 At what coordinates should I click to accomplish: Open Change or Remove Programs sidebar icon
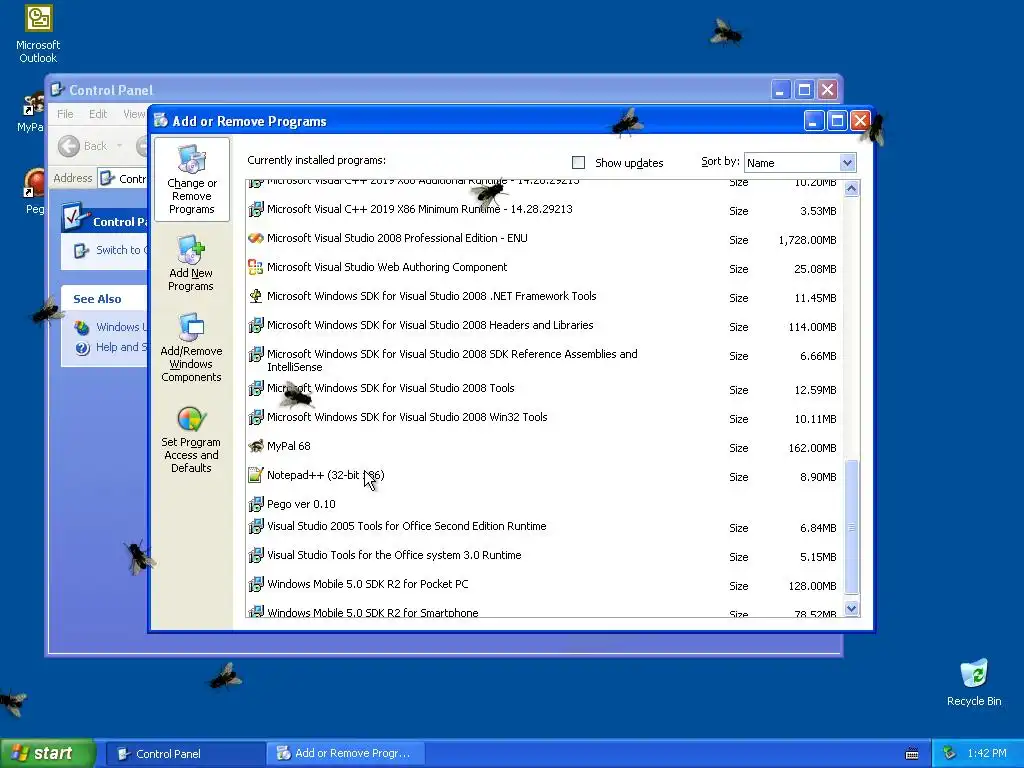(x=192, y=159)
